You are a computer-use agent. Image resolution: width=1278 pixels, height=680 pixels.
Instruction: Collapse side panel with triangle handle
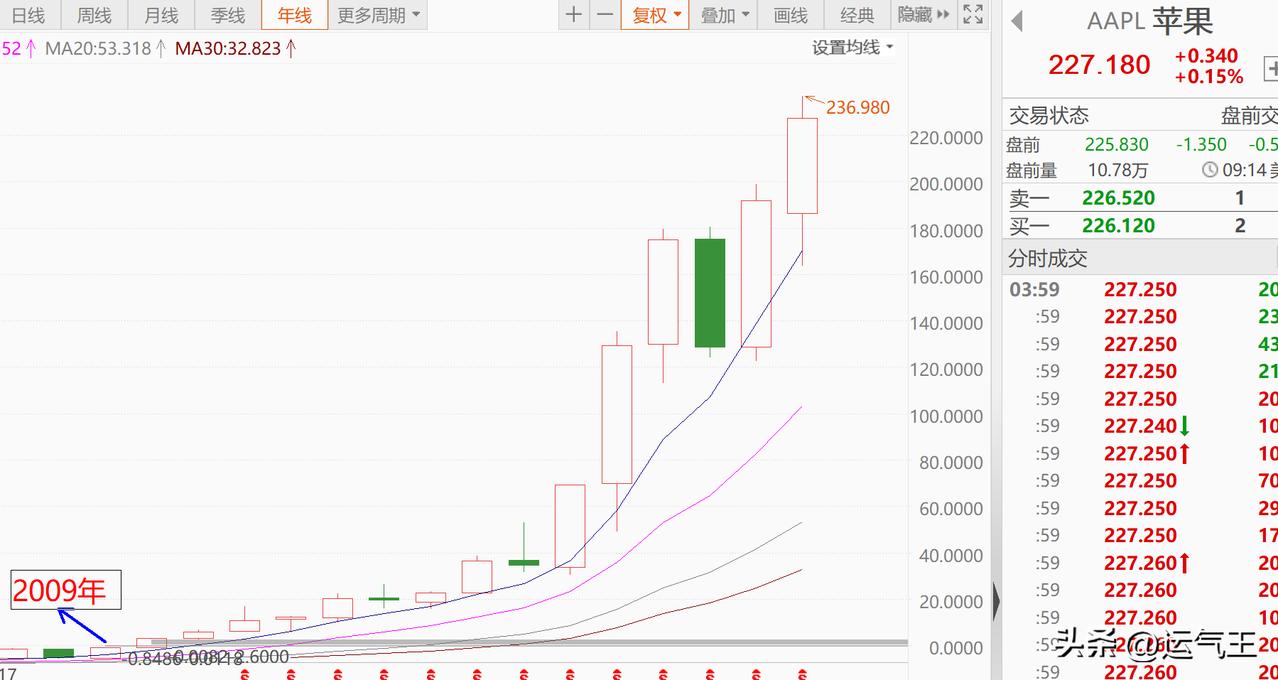point(996,601)
